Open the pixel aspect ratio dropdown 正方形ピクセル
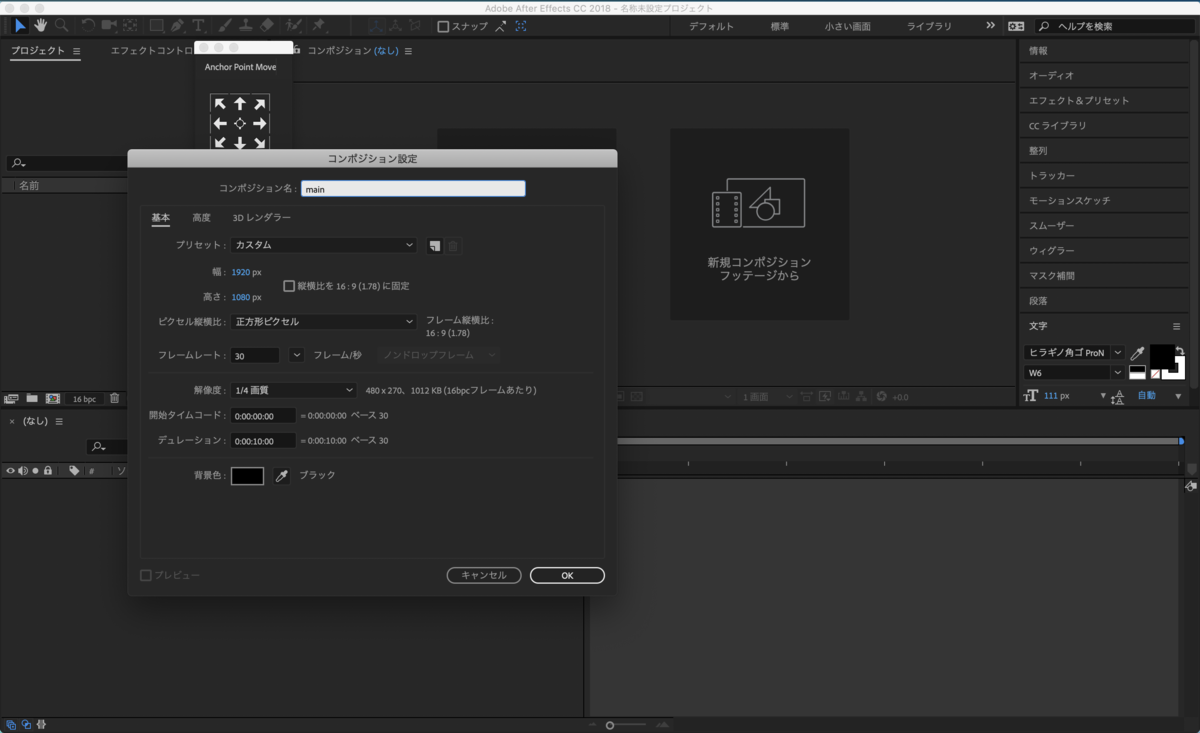The image size is (1200, 733). click(x=324, y=322)
